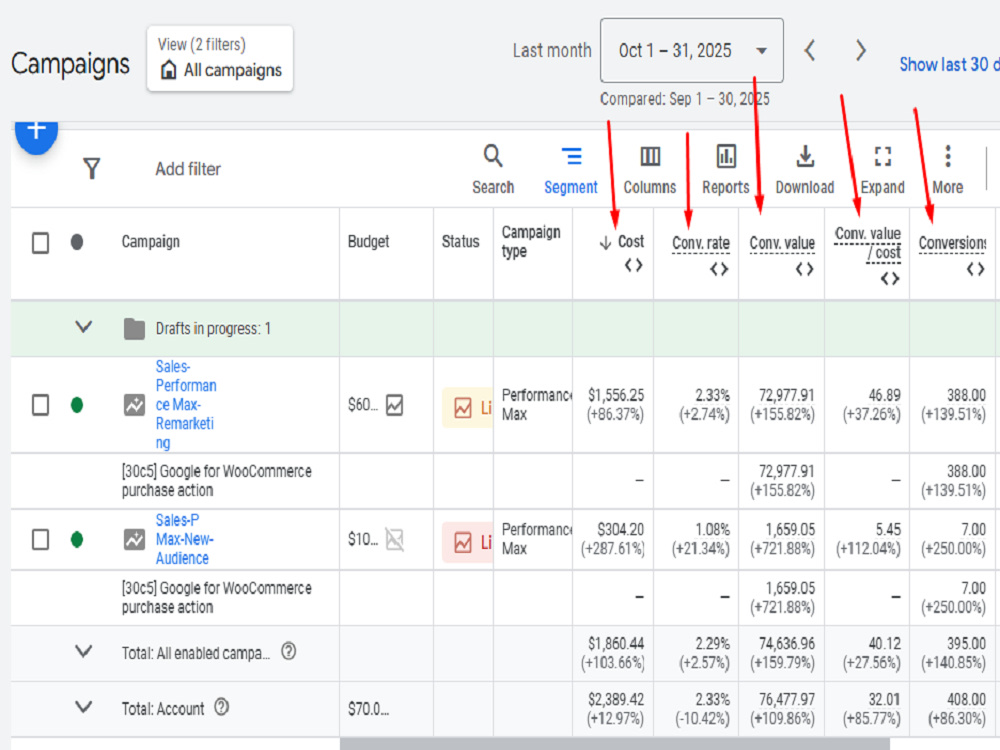Click the blue plus new campaign button

[36, 133]
